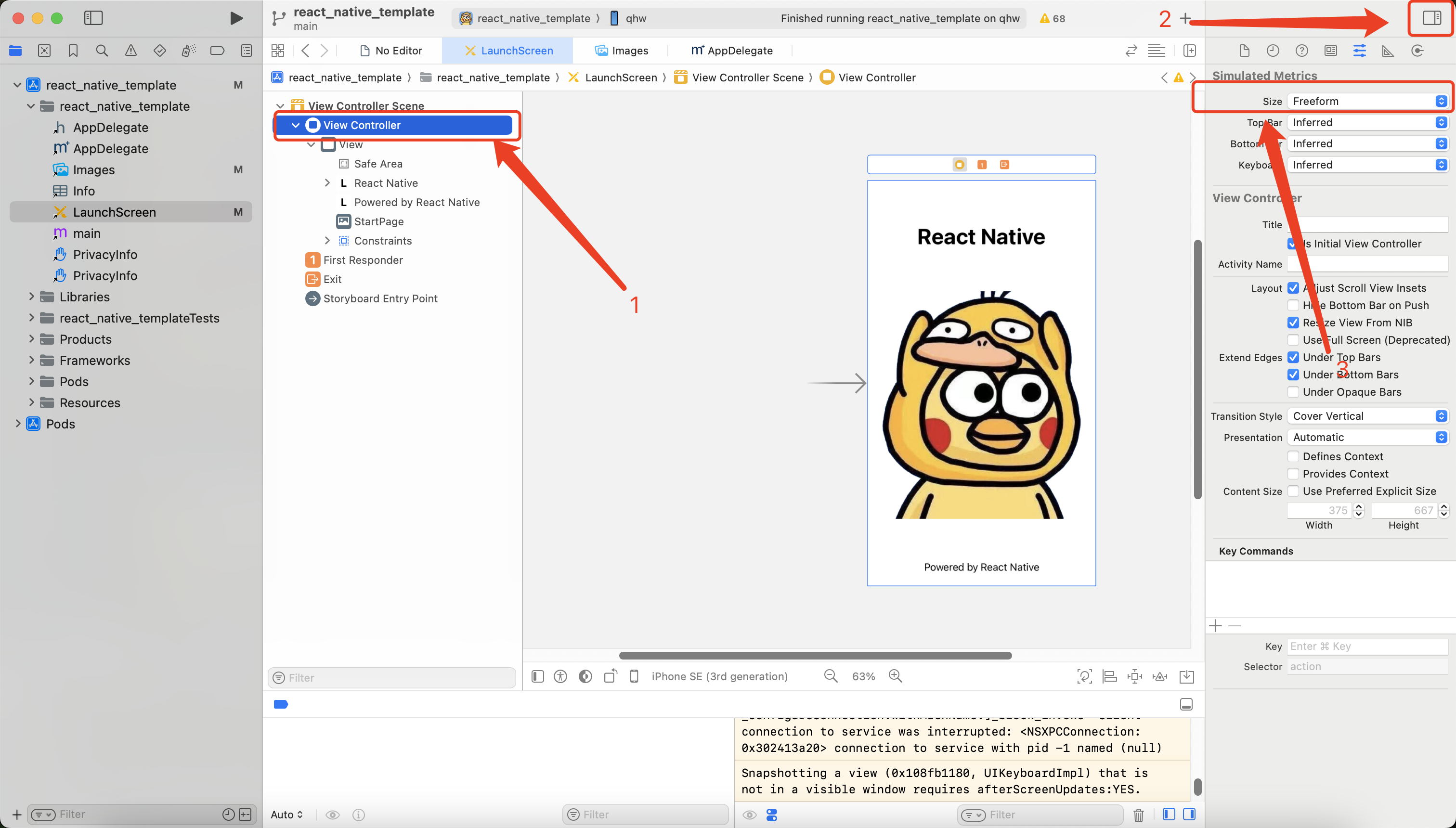1456x828 pixels.
Task: Select the Size inspector ruler icon
Action: coord(1388,50)
